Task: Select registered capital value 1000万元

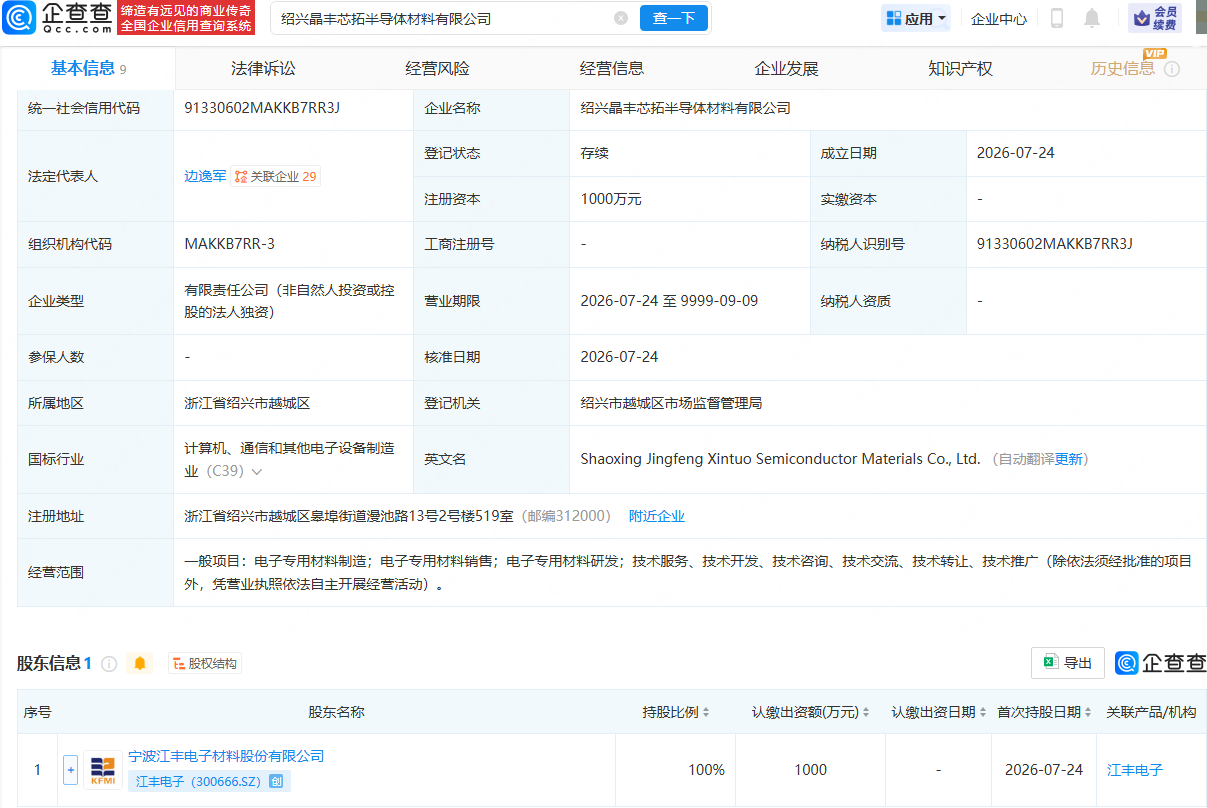Action: [611, 199]
